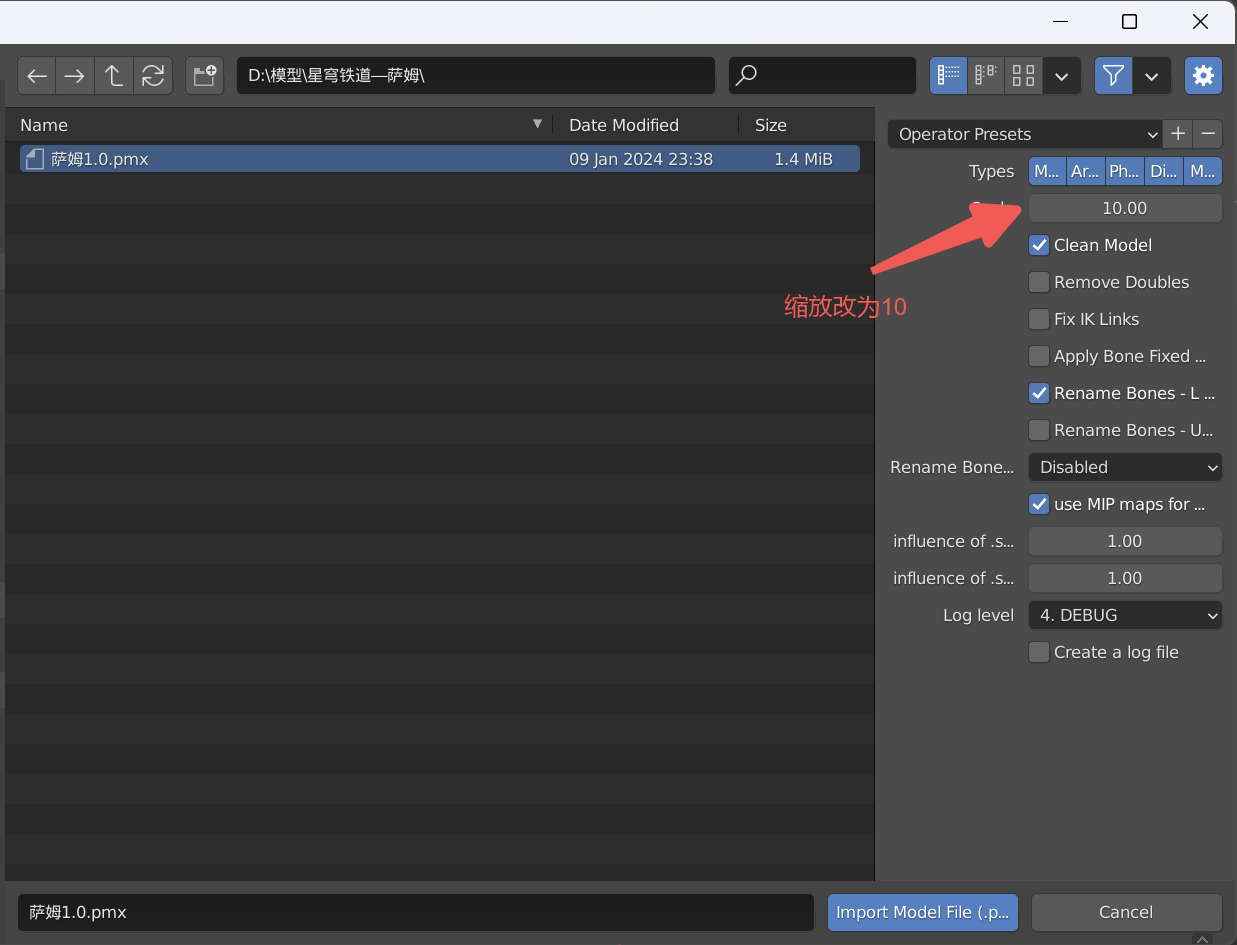Switch to vertical list display mode
The width and height of the screenshot is (1237, 945).
[x=949, y=76]
